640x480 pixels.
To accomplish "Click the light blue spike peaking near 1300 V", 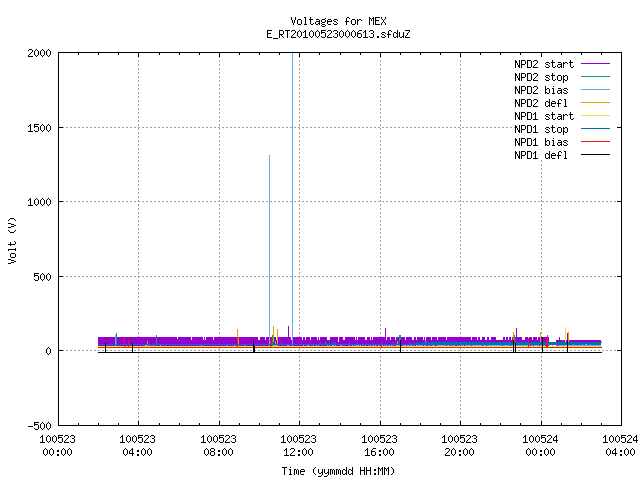I will coord(269,249).
